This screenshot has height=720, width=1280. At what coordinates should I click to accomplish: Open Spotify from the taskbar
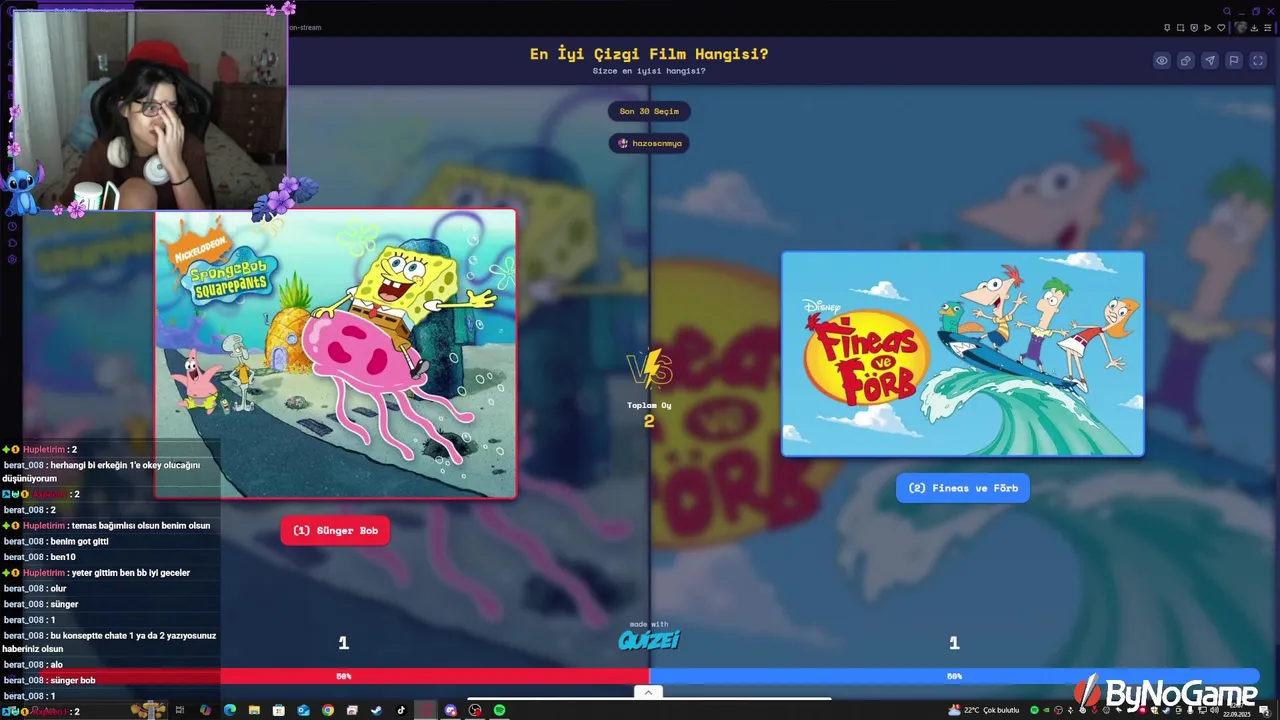click(500, 710)
